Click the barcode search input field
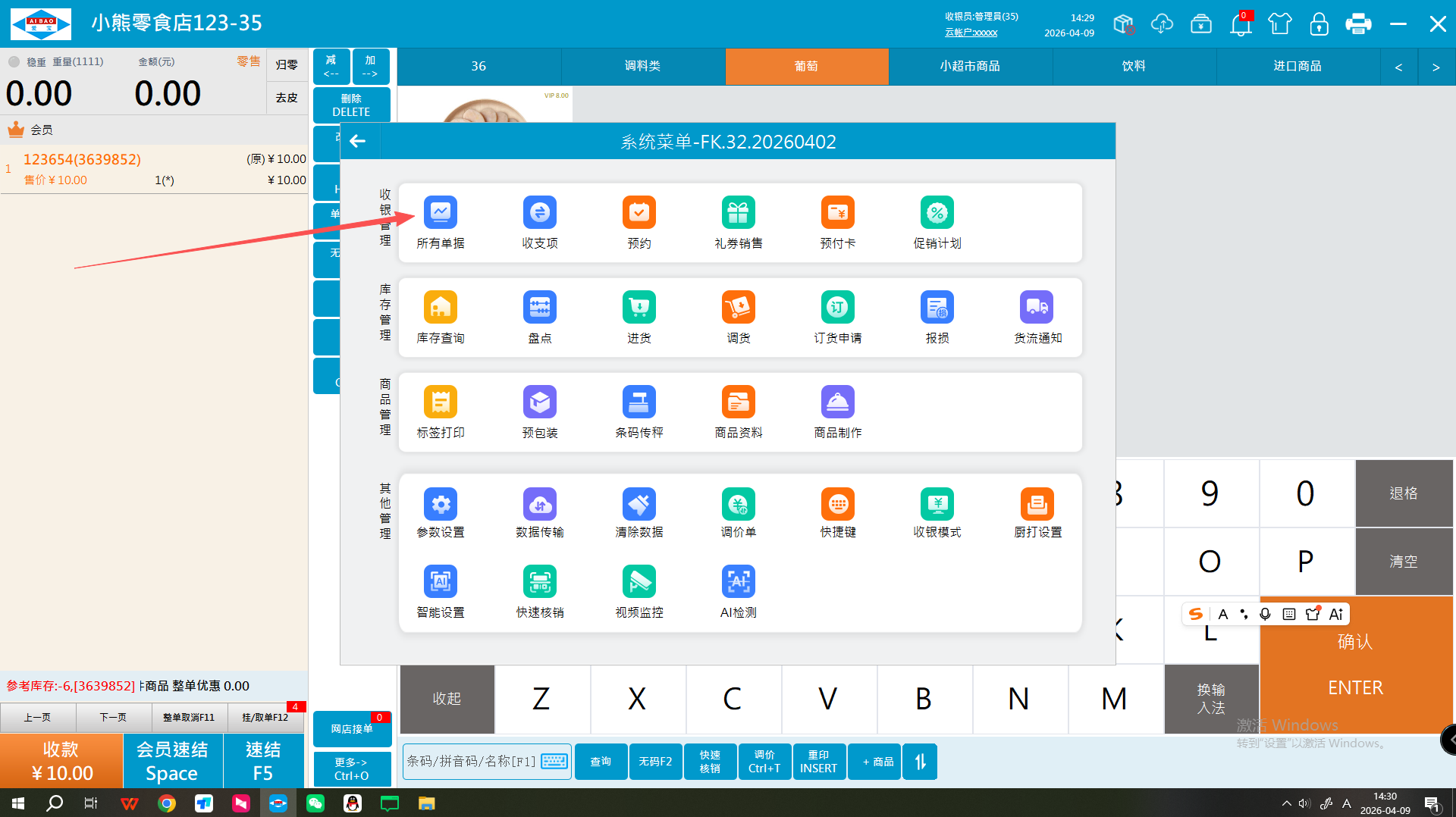This screenshot has height=817, width=1456. [472, 761]
